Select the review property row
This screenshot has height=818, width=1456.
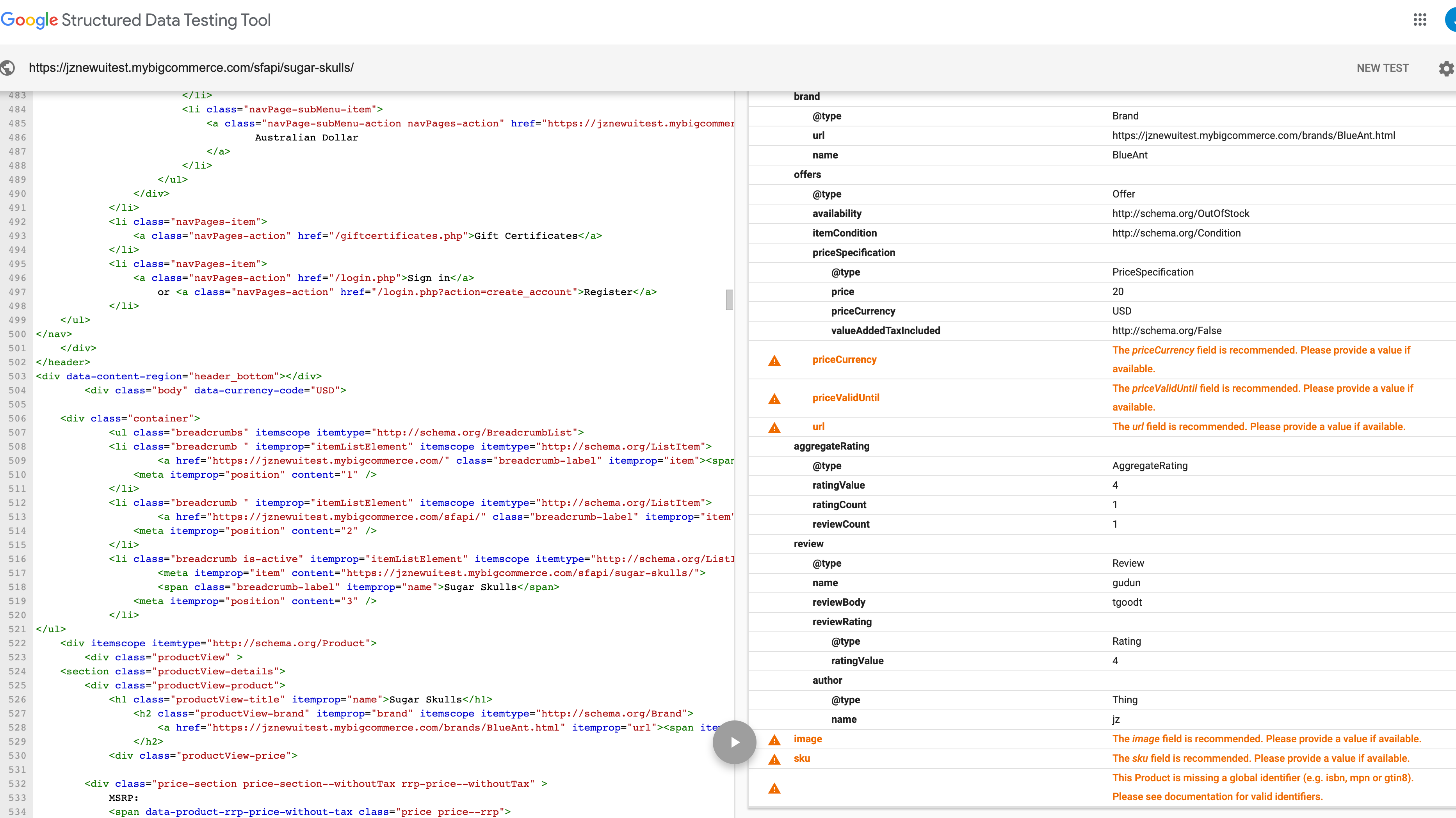[1102, 544]
